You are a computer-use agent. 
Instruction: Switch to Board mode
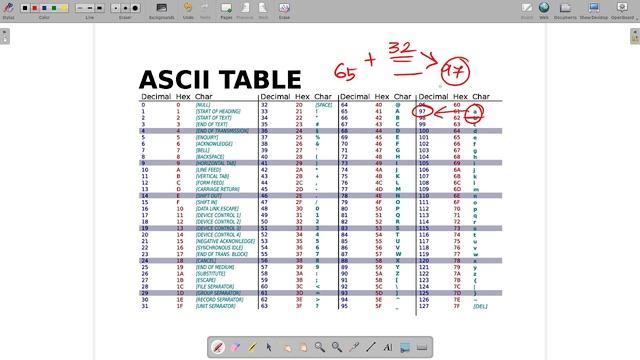(x=527, y=10)
